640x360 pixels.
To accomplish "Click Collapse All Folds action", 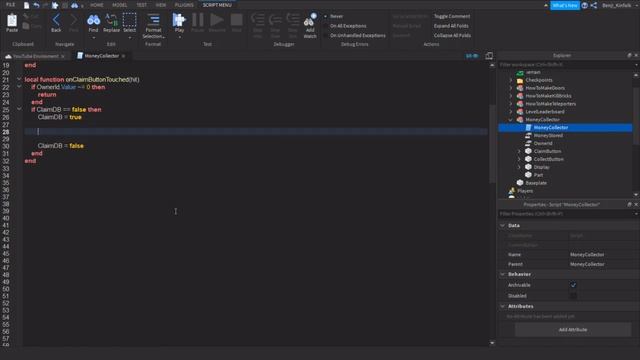I will click(x=452, y=36).
